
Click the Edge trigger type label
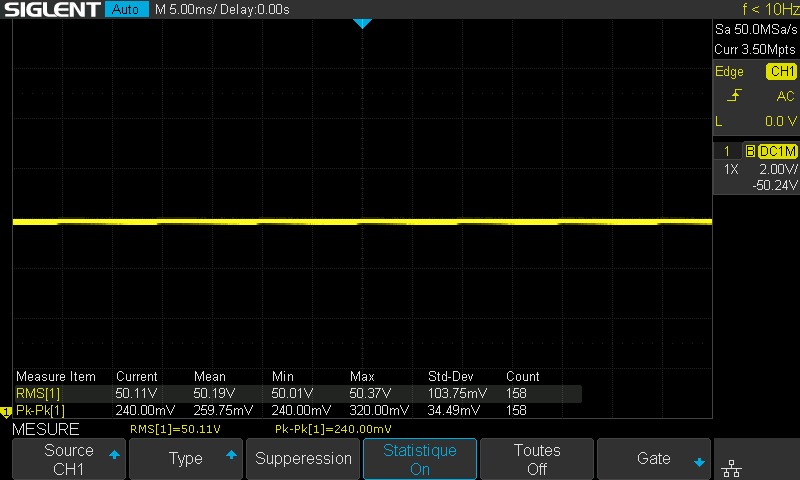tap(729, 71)
